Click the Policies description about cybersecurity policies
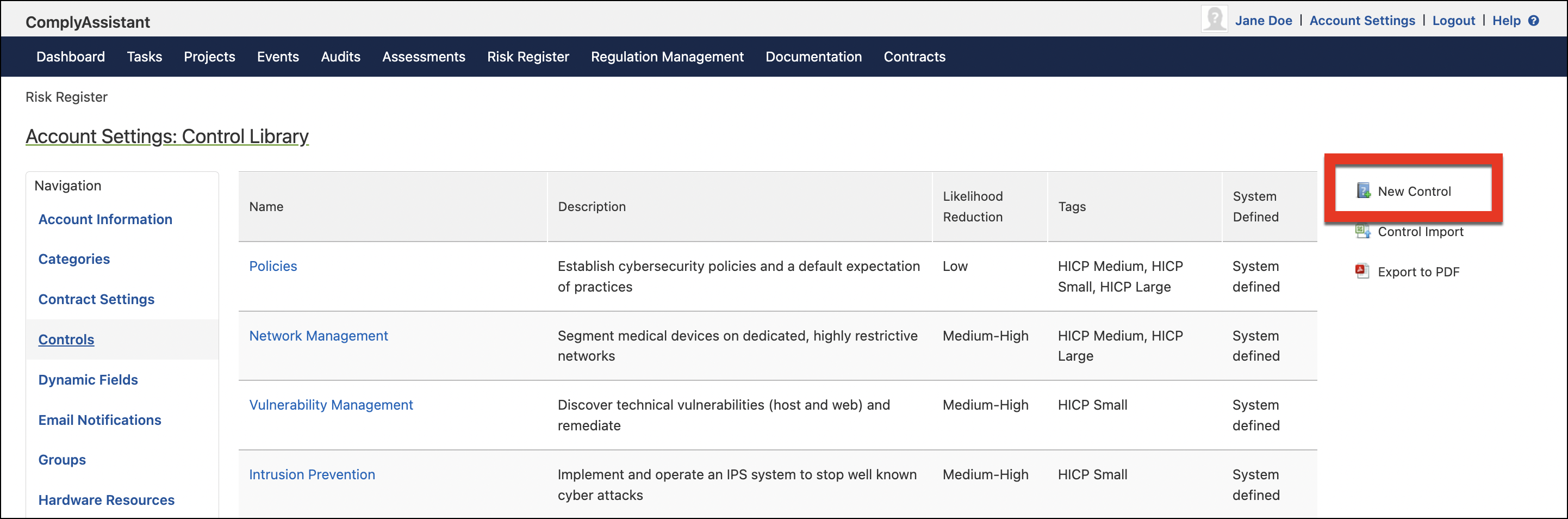Screen dimensions: 1568x519 pos(738,276)
